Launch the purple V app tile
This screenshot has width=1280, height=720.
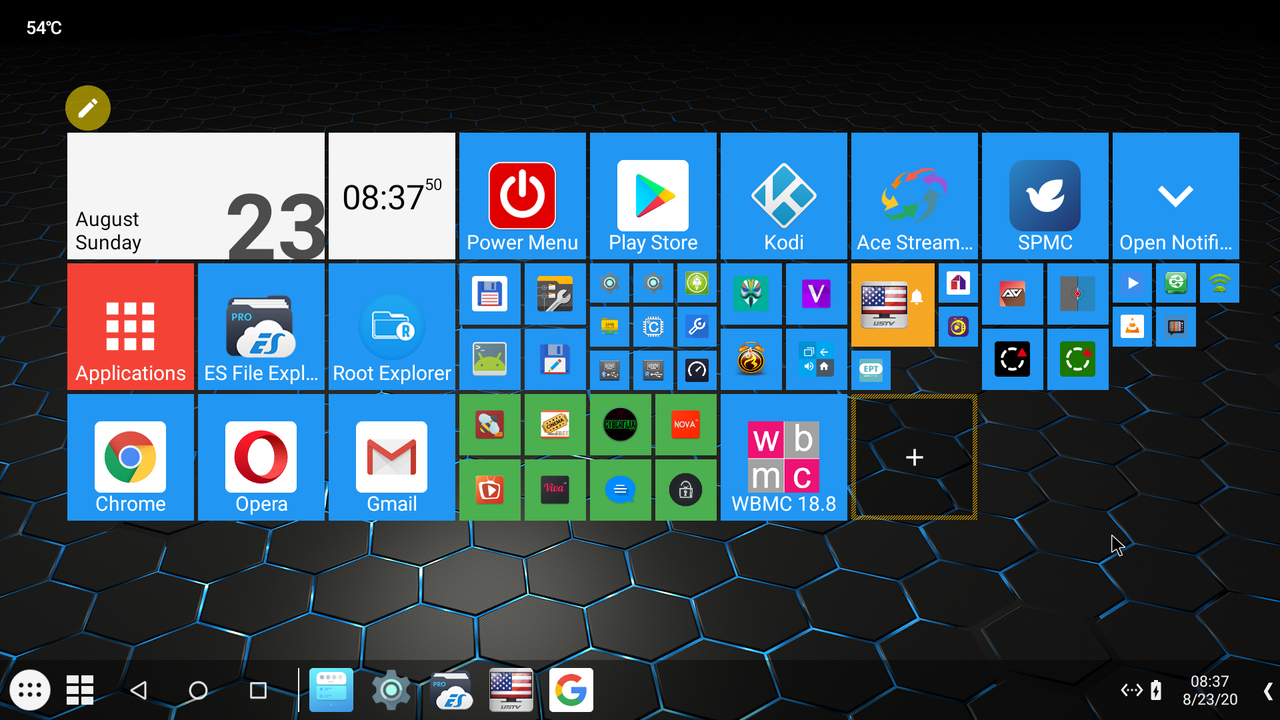pos(817,294)
